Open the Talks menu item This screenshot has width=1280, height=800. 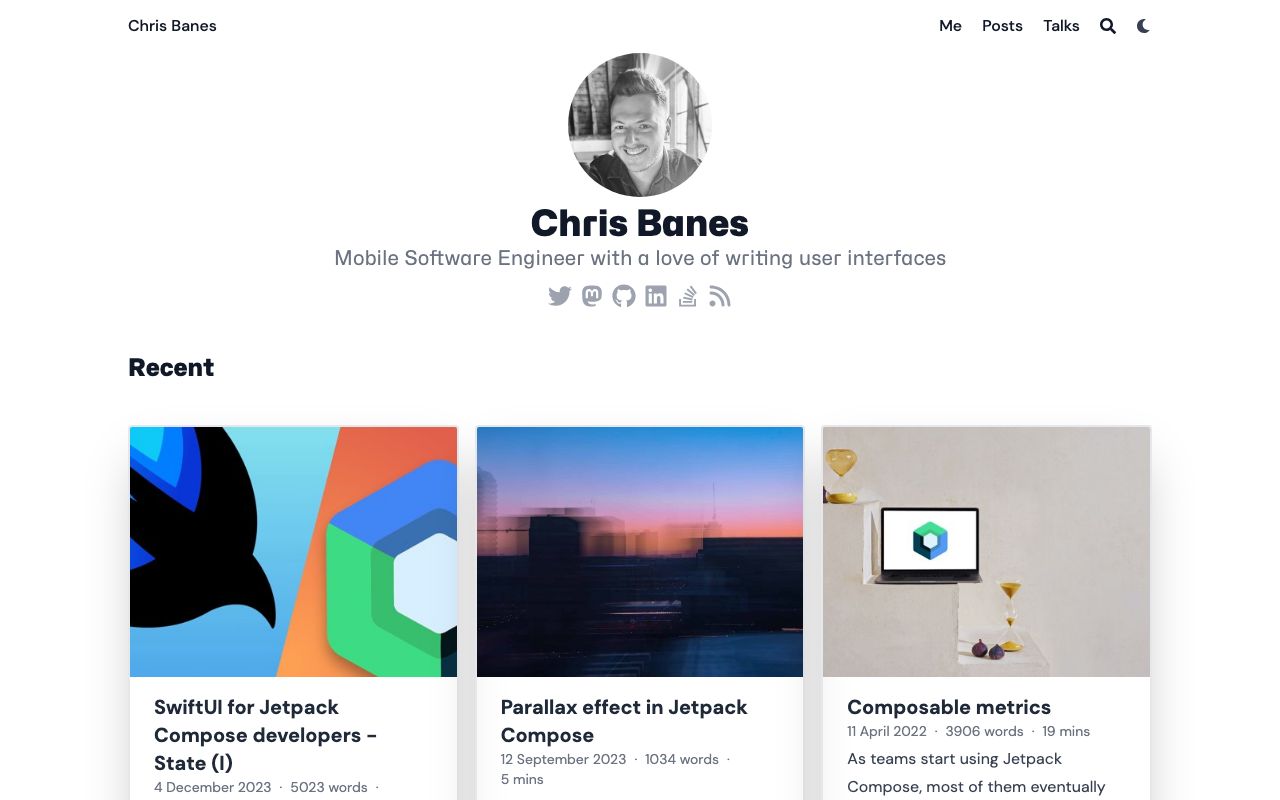[x=1061, y=26]
